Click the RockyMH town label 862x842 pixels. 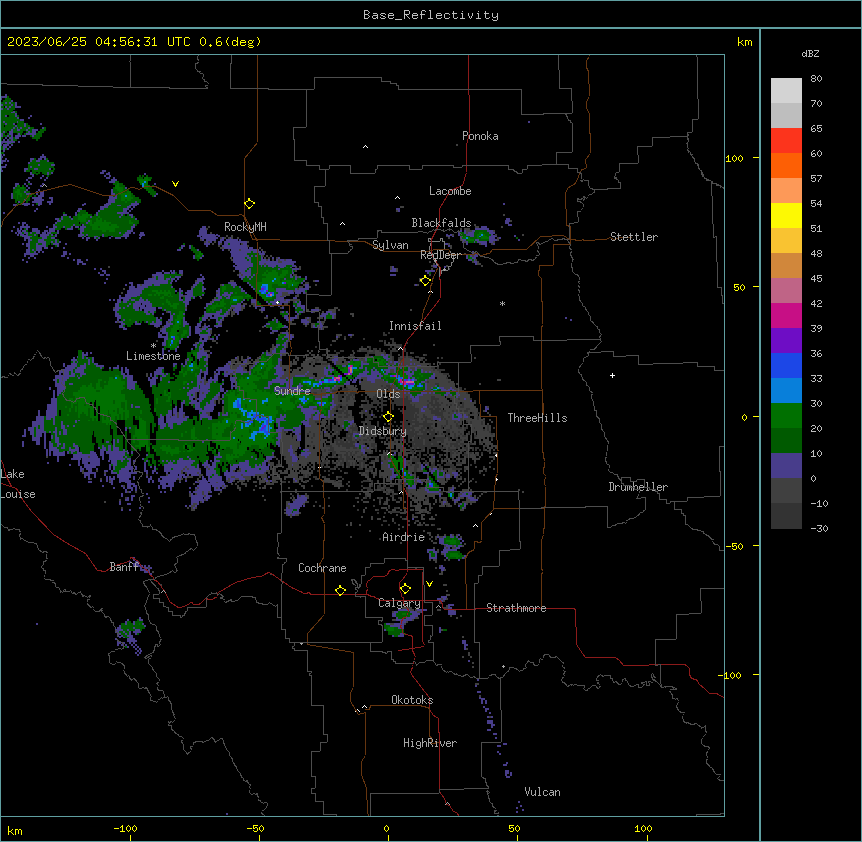[x=245, y=226]
